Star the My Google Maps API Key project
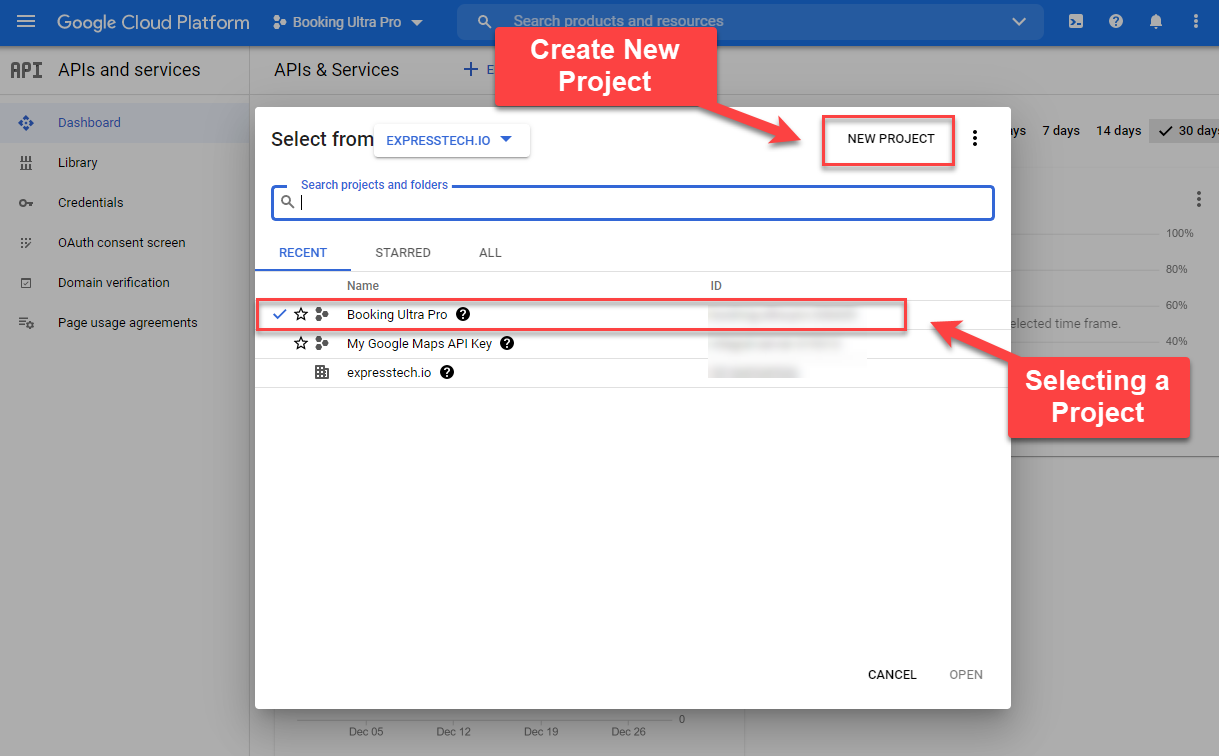 point(301,343)
